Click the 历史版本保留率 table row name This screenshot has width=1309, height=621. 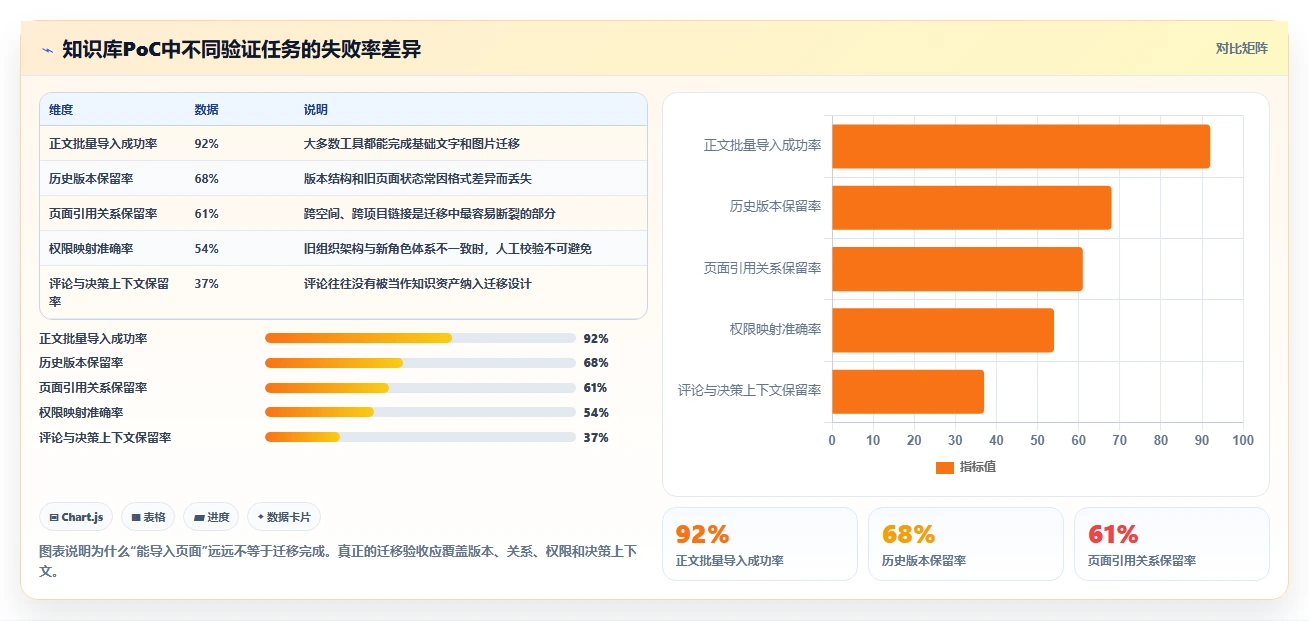(x=91, y=179)
